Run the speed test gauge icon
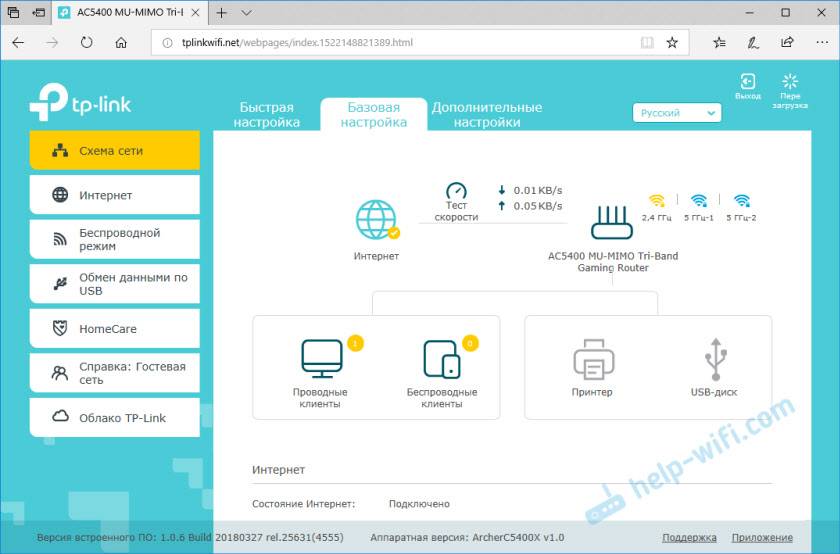This screenshot has height=554, width=840. pyautogui.click(x=456, y=191)
